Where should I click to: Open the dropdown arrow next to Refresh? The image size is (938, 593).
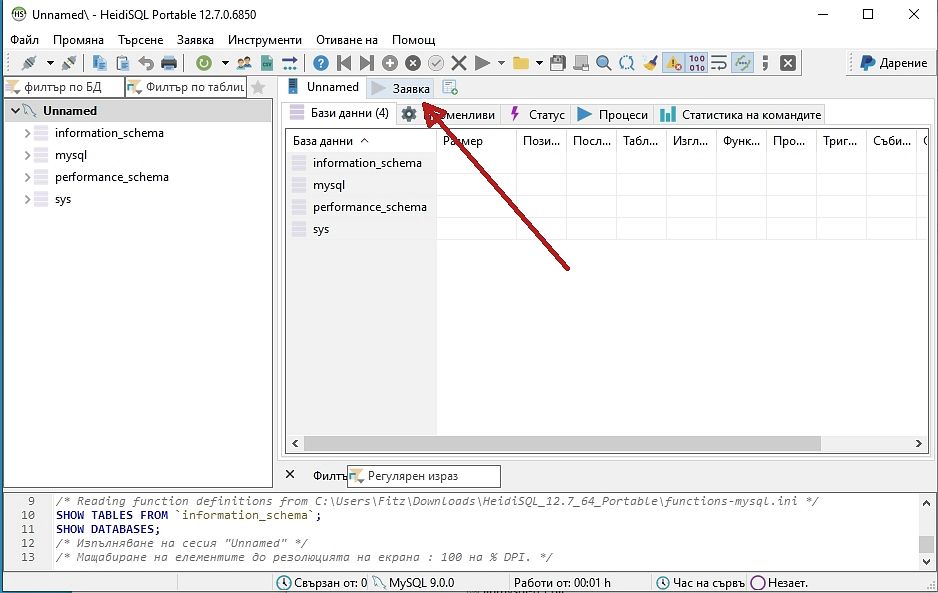pyautogui.click(x=225, y=63)
